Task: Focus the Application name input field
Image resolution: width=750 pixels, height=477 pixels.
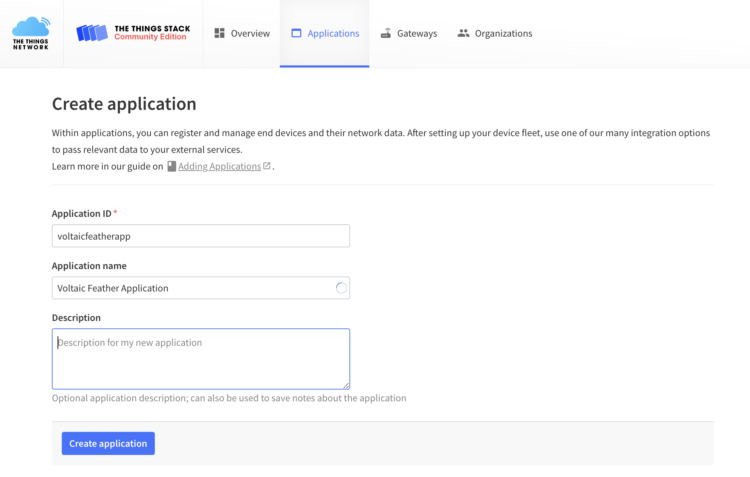Action: [x=201, y=288]
